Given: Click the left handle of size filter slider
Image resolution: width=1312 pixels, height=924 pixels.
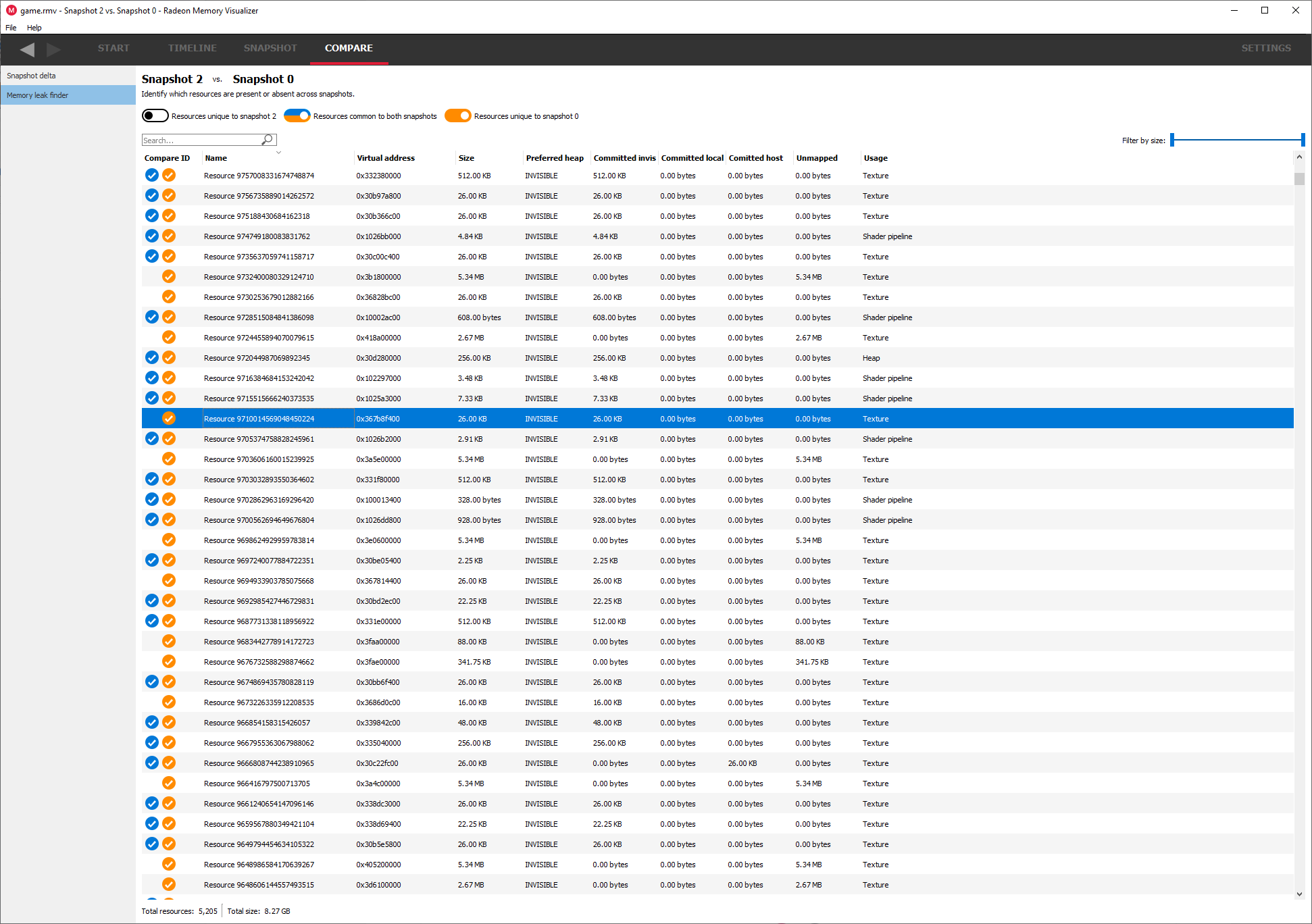Looking at the screenshot, I should click(1173, 140).
